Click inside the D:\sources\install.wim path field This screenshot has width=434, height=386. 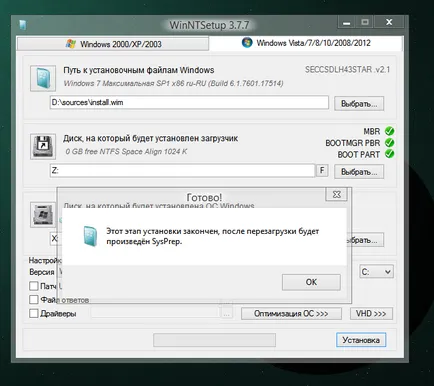click(x=189, y=102)
